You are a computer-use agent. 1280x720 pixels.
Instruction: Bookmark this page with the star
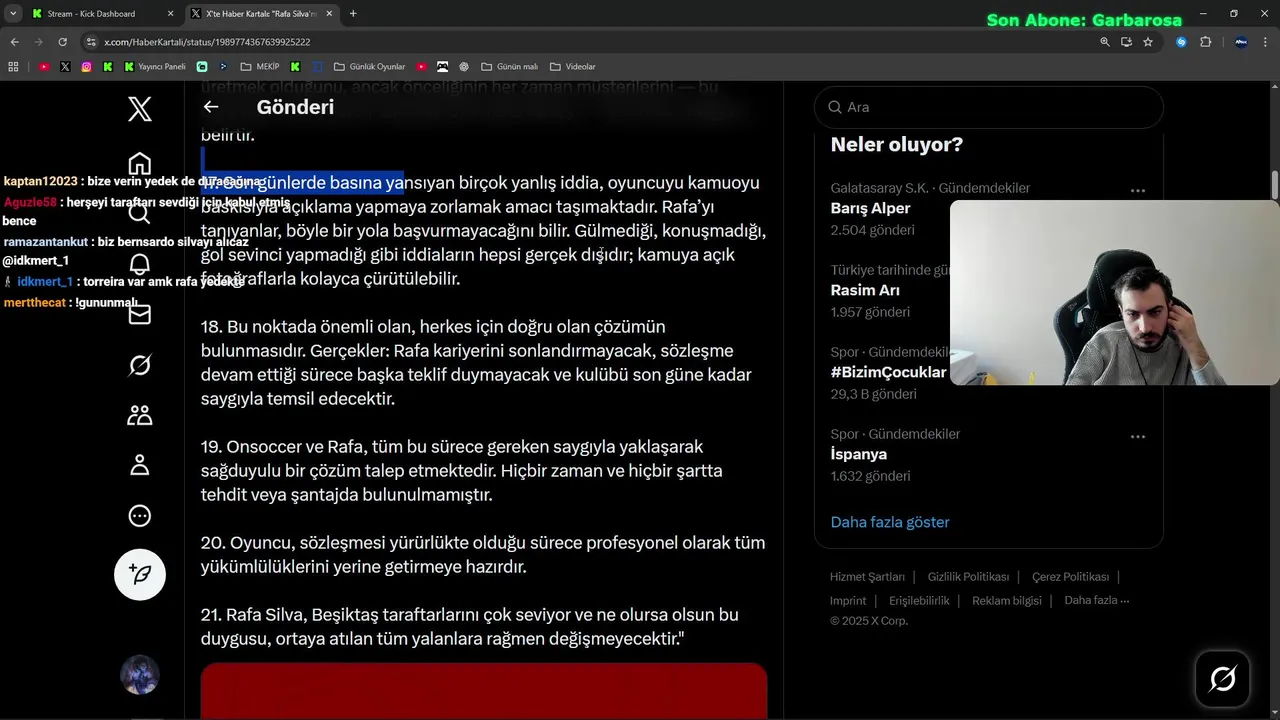[1148, 42]
